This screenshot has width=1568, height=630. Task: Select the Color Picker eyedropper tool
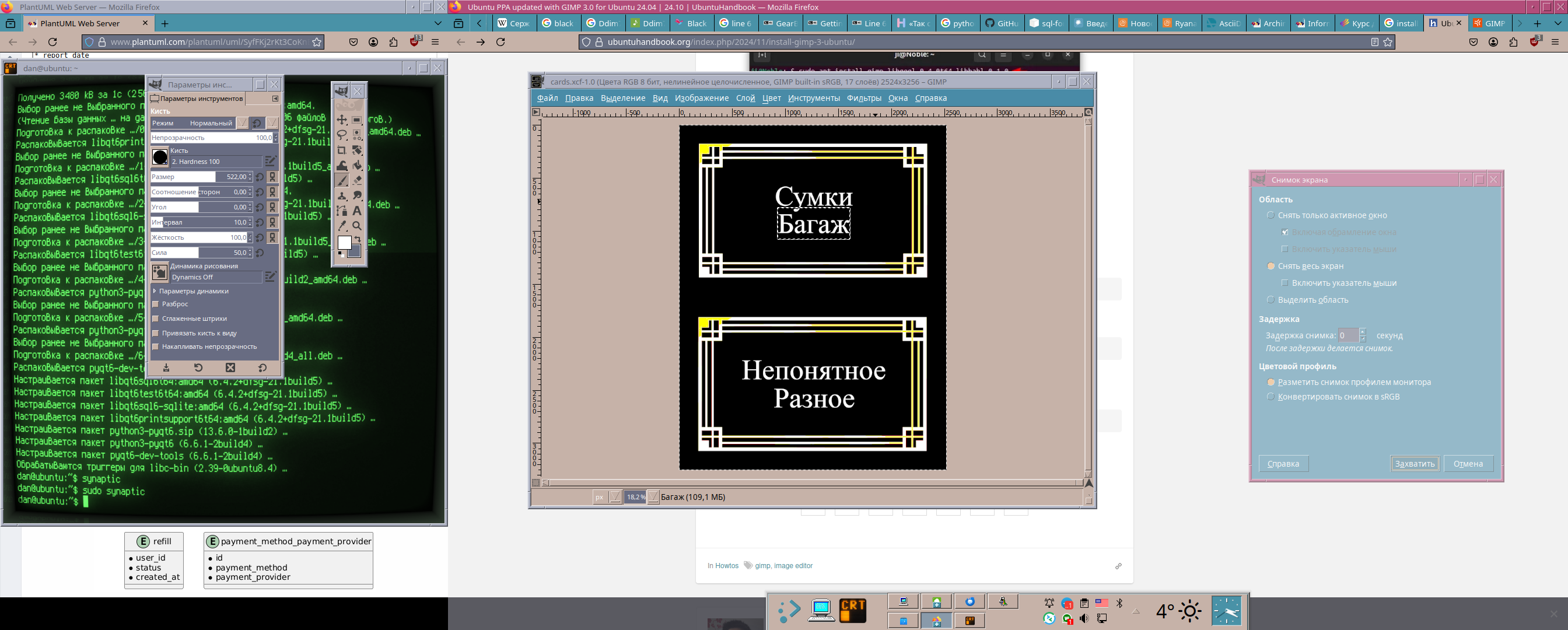342,226
